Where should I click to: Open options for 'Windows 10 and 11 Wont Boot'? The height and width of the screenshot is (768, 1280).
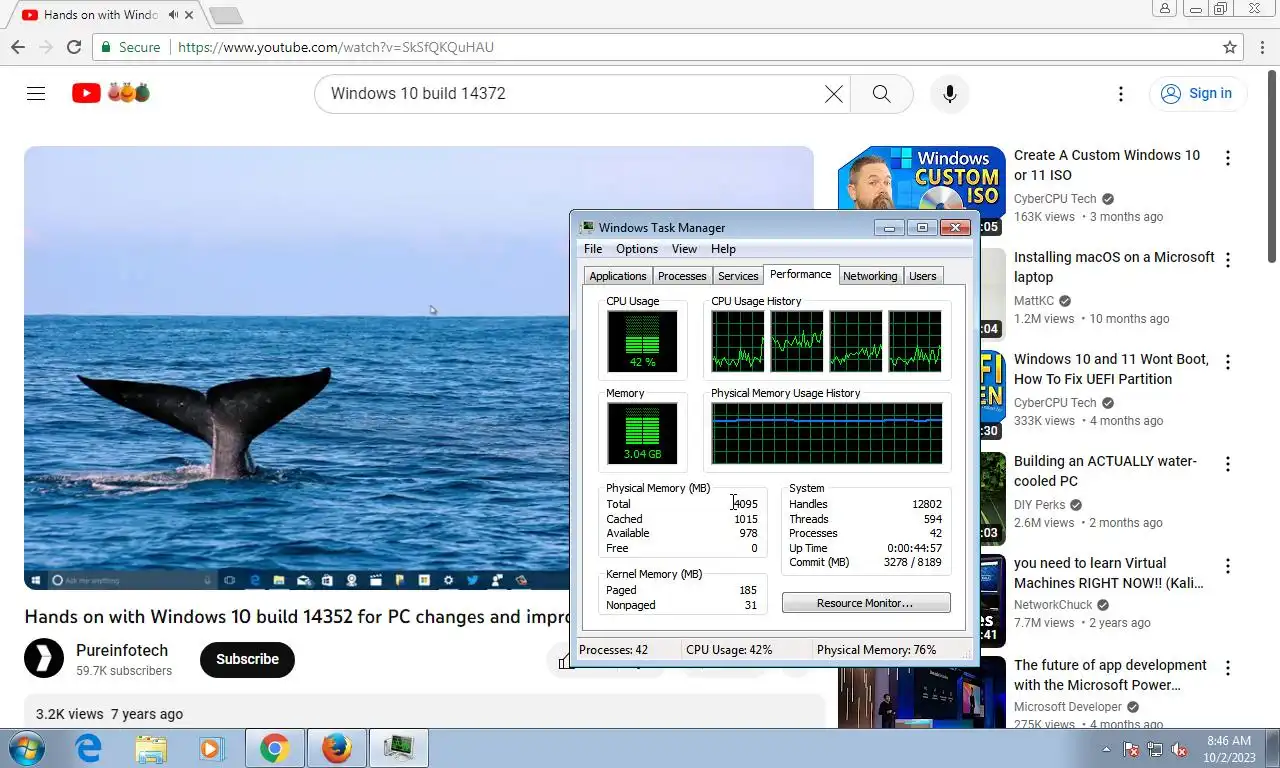tap(1228, 362)
